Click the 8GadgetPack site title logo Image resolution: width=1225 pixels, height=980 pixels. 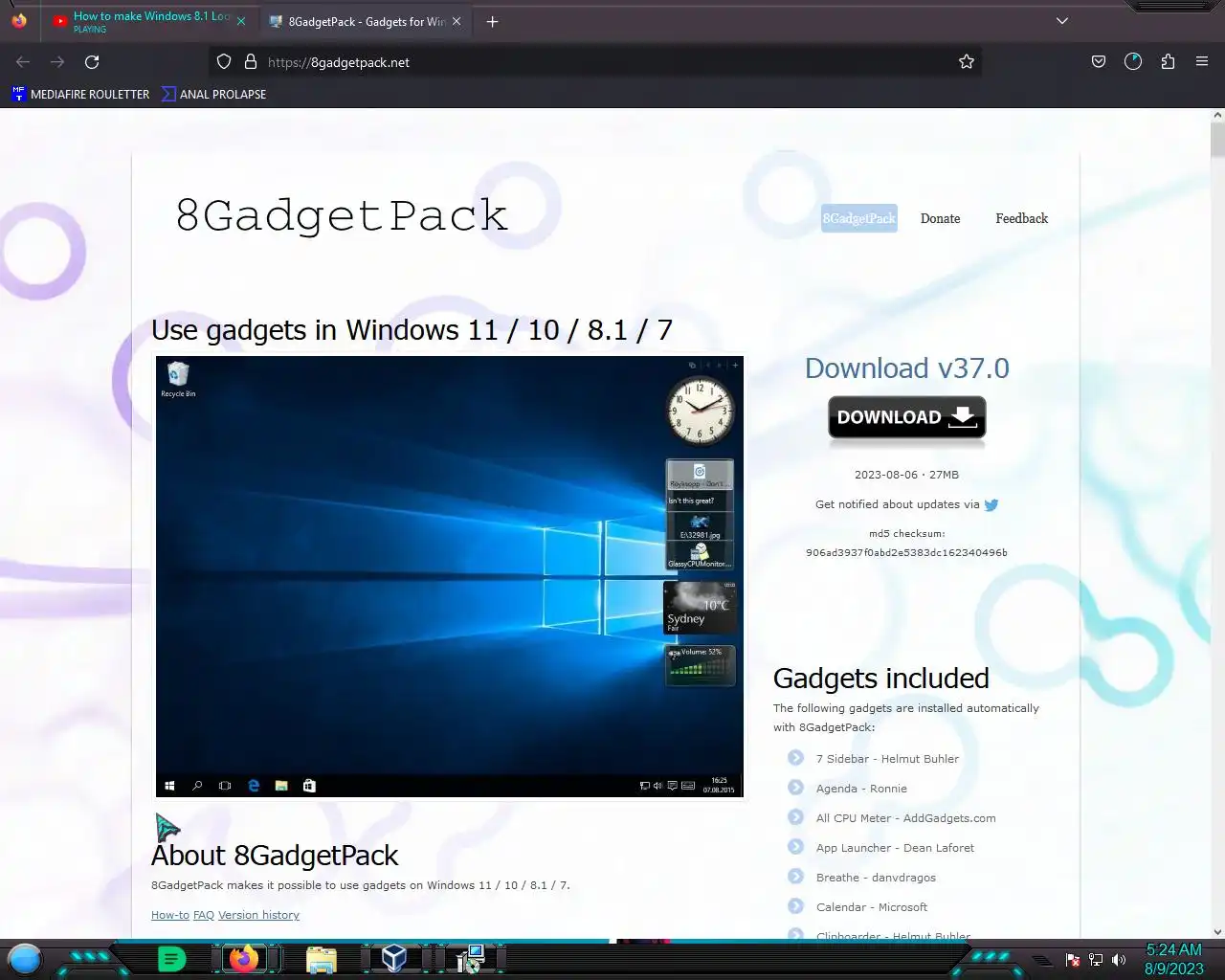click(342, 215)
